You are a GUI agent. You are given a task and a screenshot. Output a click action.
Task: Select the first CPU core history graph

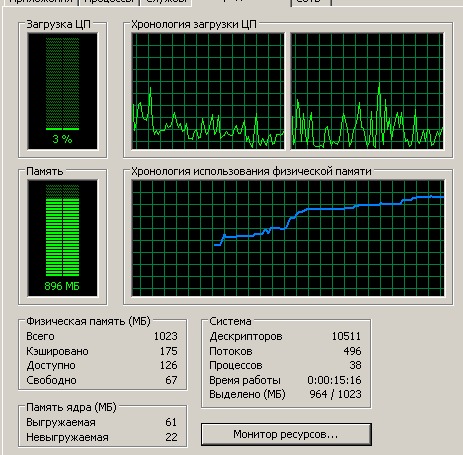click(208, 91)
